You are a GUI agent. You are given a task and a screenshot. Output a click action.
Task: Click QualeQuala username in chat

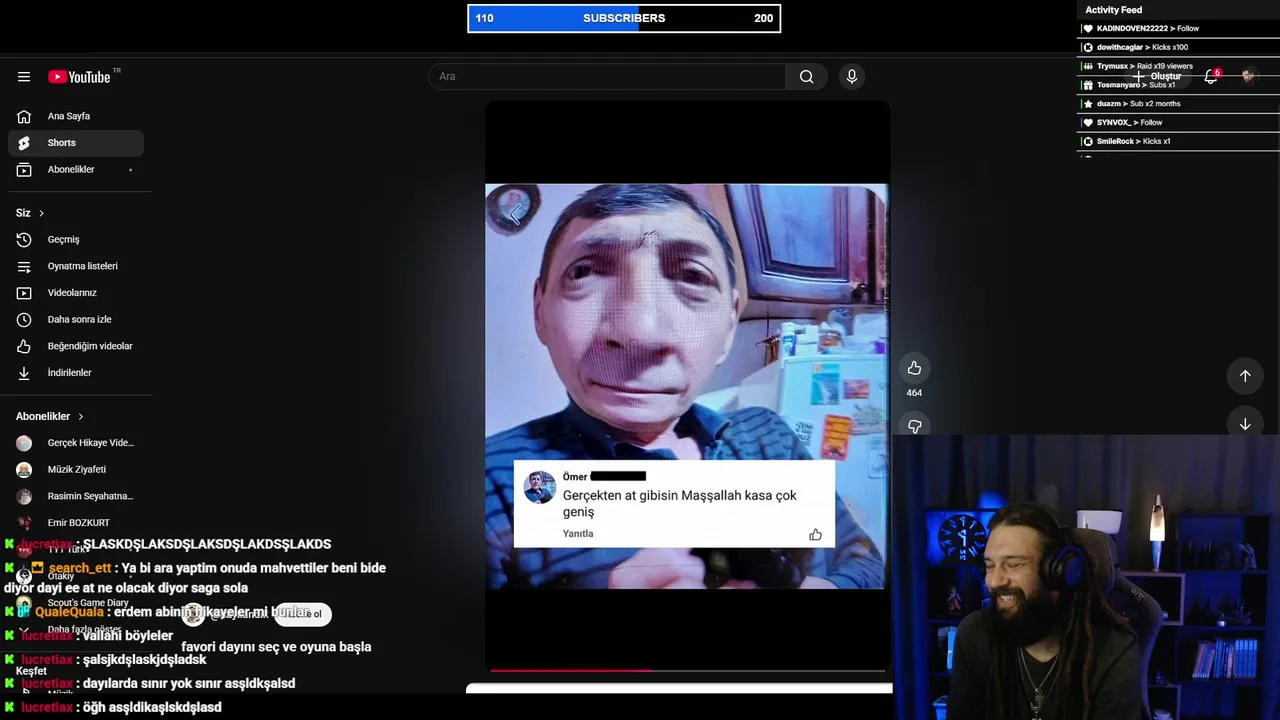(x=69, y=612)
